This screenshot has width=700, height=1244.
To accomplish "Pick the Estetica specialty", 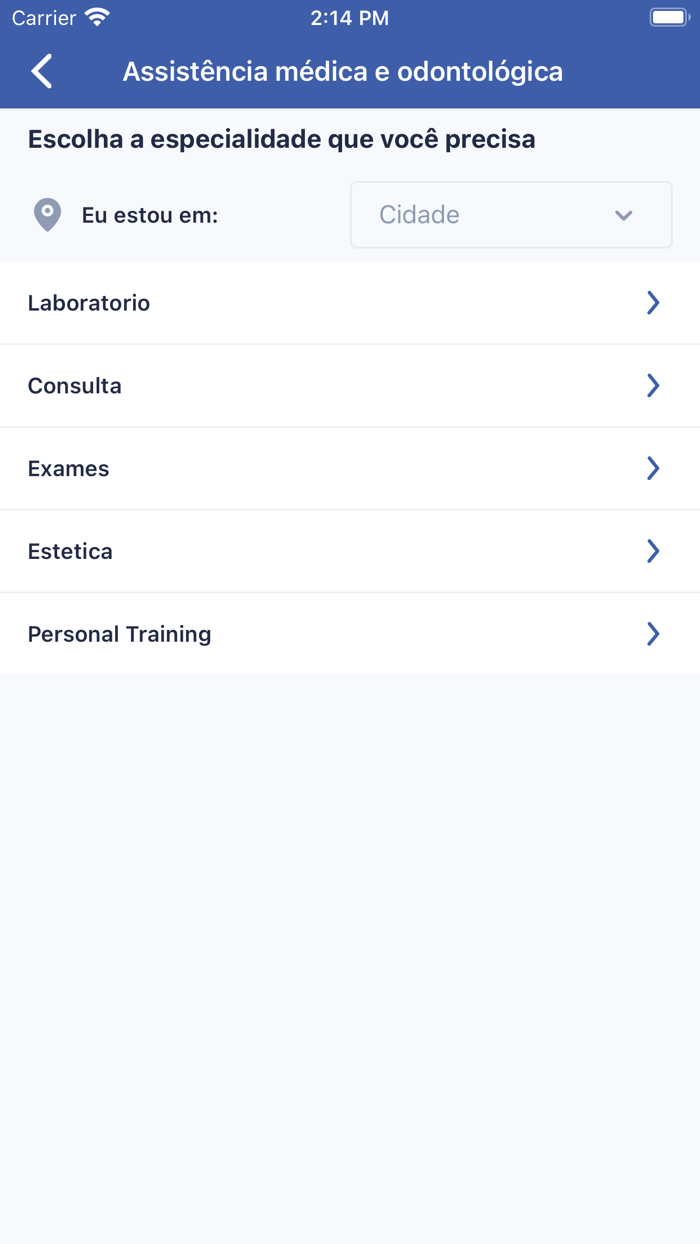I will click(70, 551).
